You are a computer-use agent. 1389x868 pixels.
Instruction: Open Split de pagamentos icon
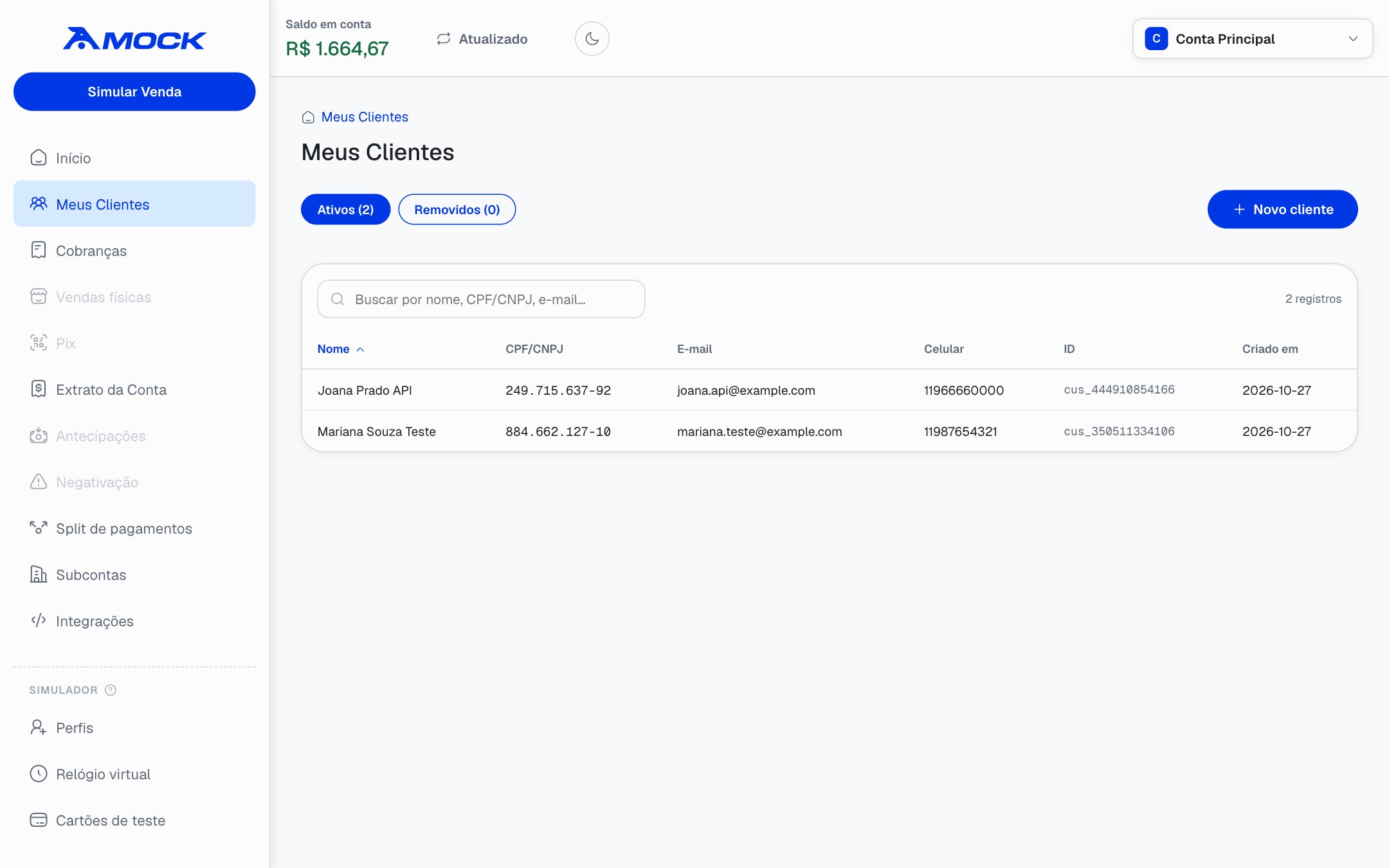[39, 528]
